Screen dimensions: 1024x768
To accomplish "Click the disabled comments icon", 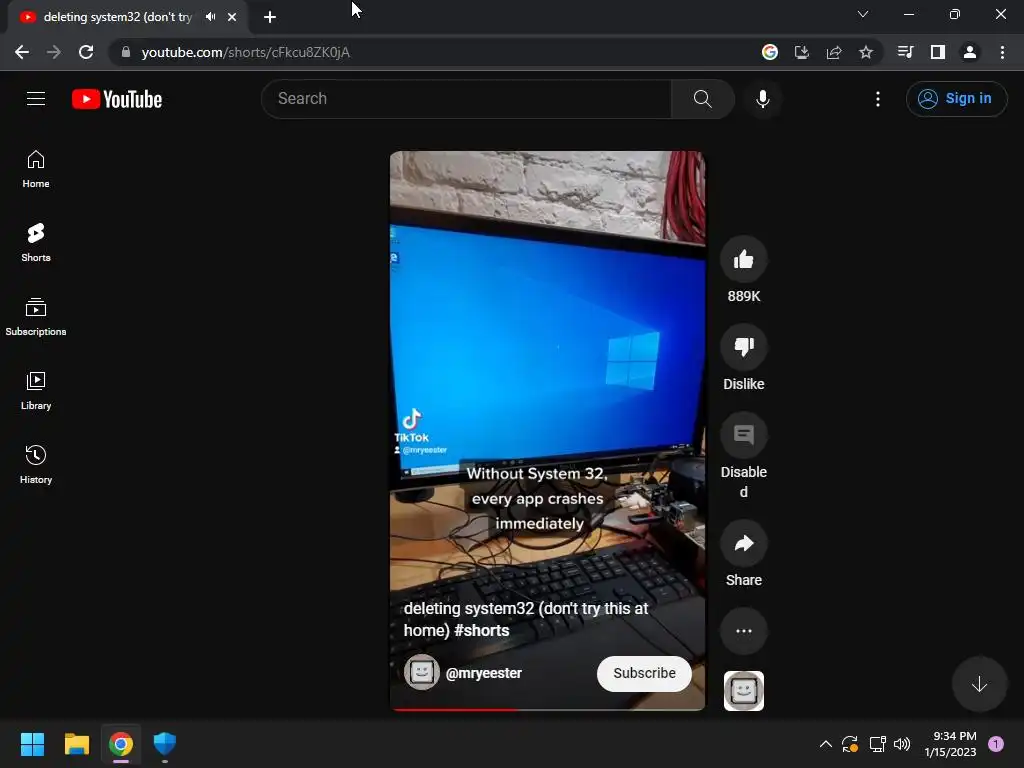I will (743, 435).
